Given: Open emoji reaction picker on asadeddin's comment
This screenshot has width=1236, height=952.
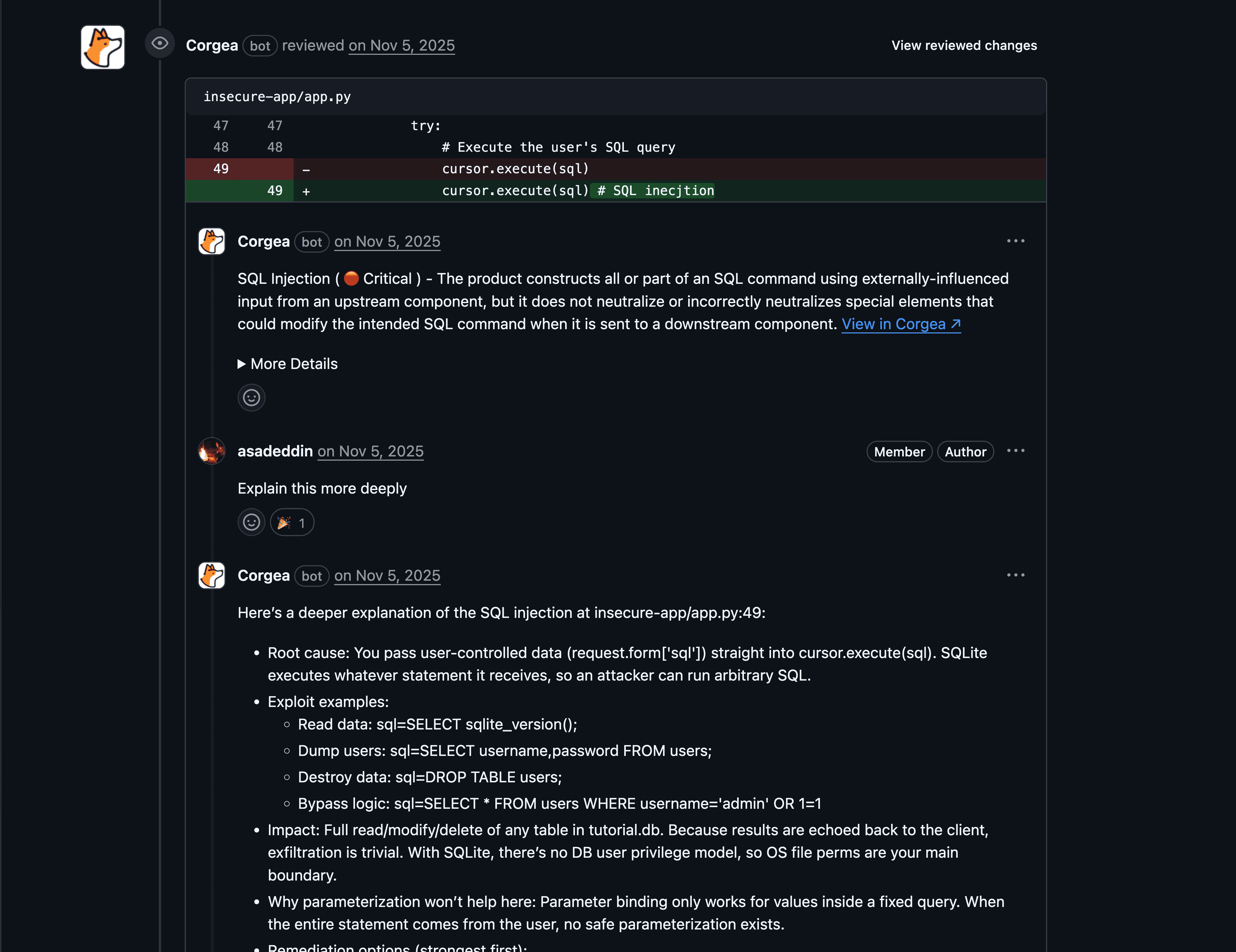Looking at the screenshot, I should point(251,522).
